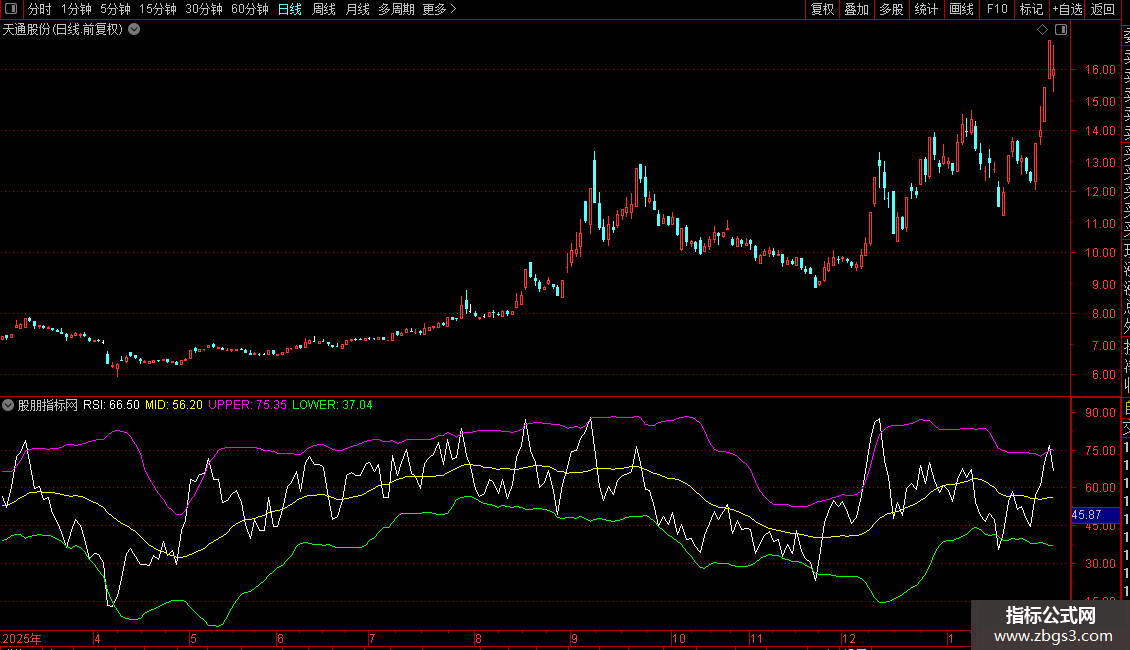The image size is (1130, 650).
Task: Expand the 更多 periods menu
Action: click(x=439, y=9)
